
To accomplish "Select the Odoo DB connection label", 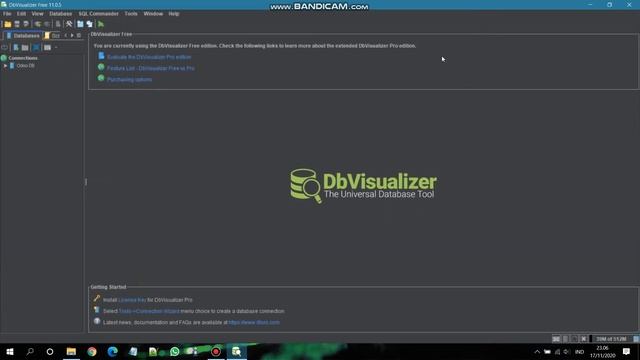I will (25, 65).
